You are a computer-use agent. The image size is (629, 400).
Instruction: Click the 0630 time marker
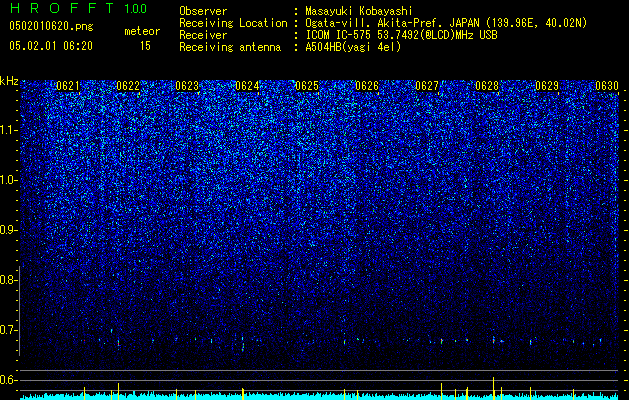[607, 86]
